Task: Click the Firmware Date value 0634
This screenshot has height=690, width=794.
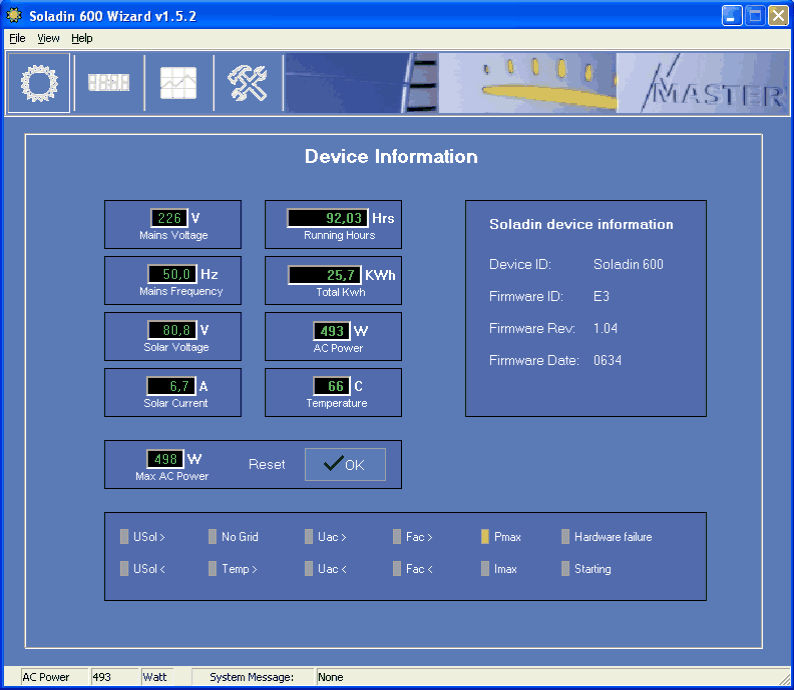Action: tap(607, 360)
